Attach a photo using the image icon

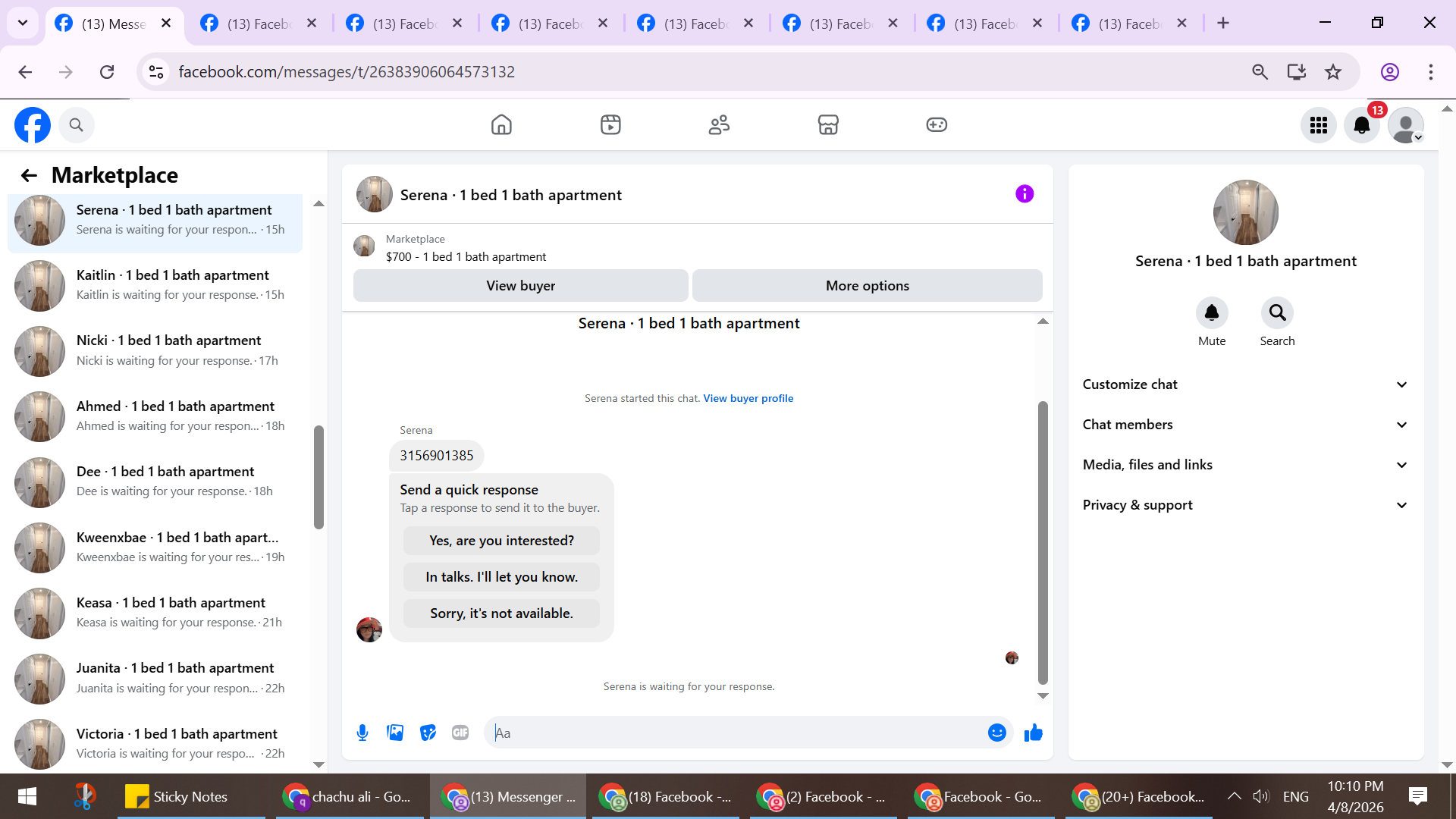click(395, 733)
